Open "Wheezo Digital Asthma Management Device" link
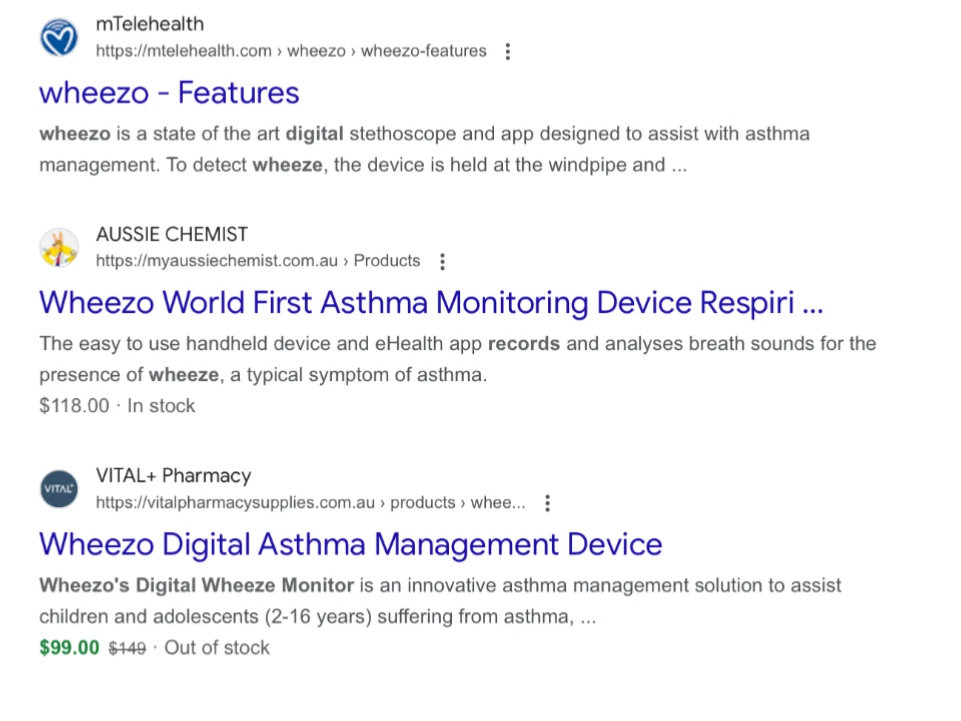The image size is (961, 721). click(x=351, y=544)
